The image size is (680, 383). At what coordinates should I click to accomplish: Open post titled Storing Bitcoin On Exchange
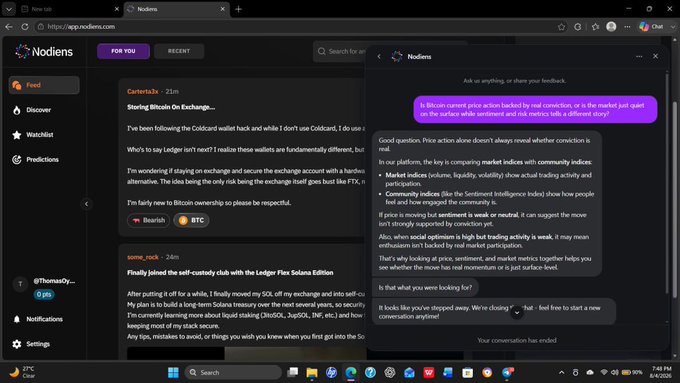click(171, 107)
